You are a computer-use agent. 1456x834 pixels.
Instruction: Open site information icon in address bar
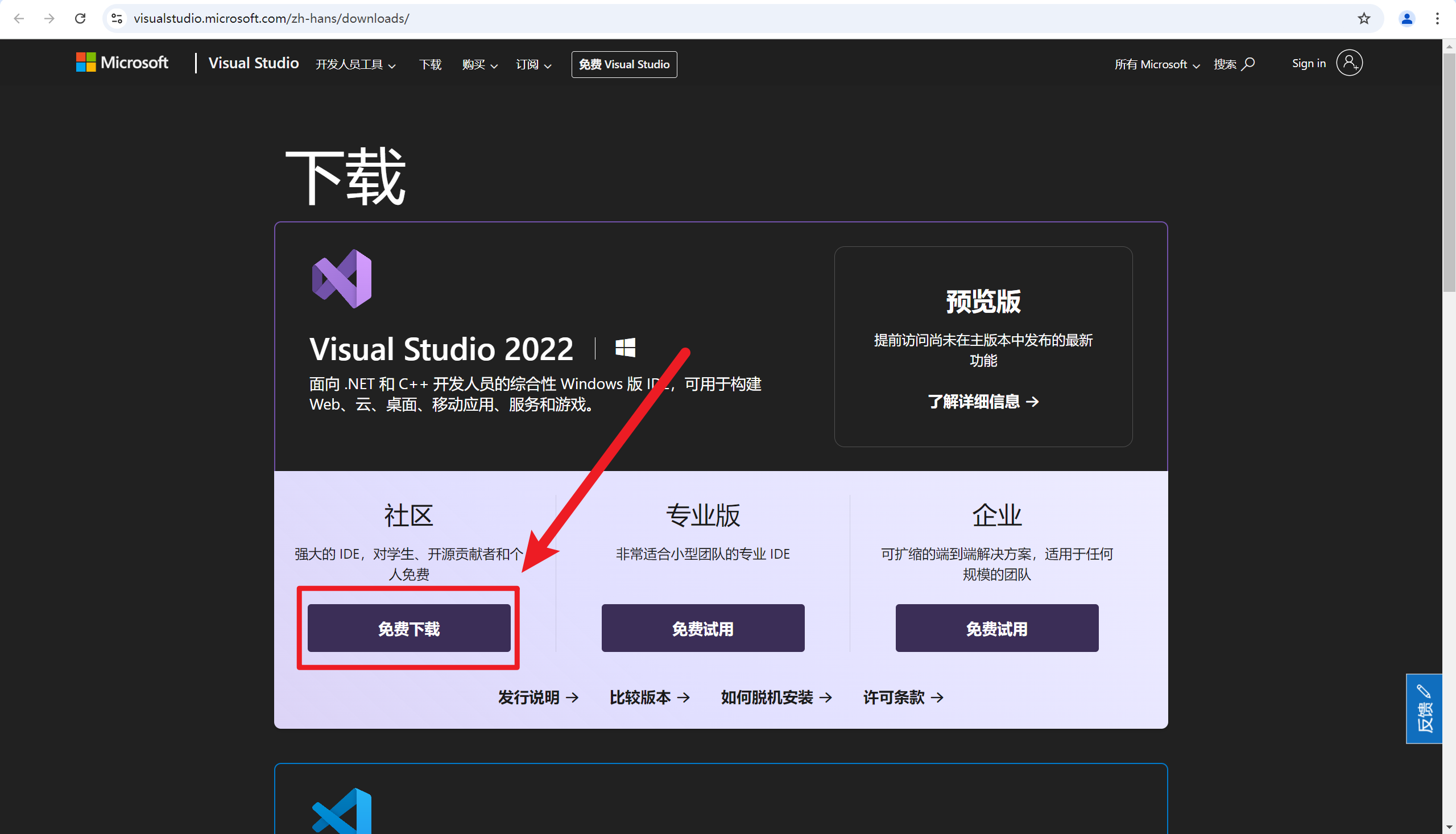click(x=117, y=18)
